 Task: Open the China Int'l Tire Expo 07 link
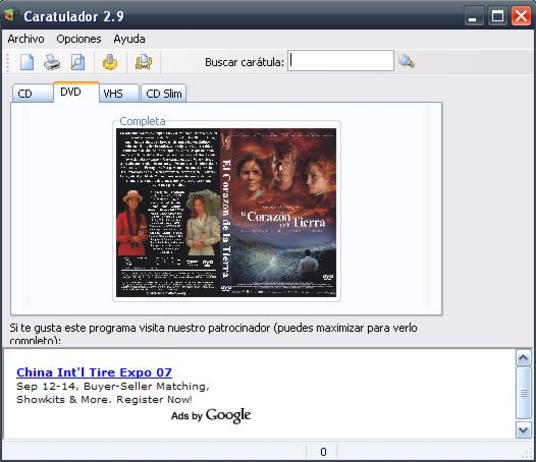coord(94,372)
